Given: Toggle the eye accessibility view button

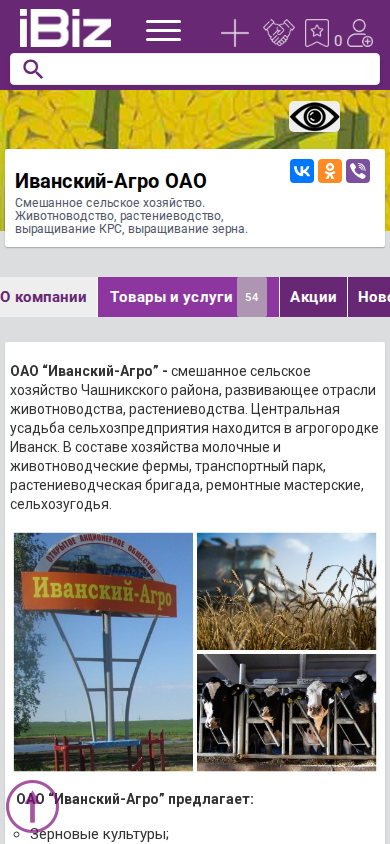Looking at the screenshot, I should pos(314,116).
